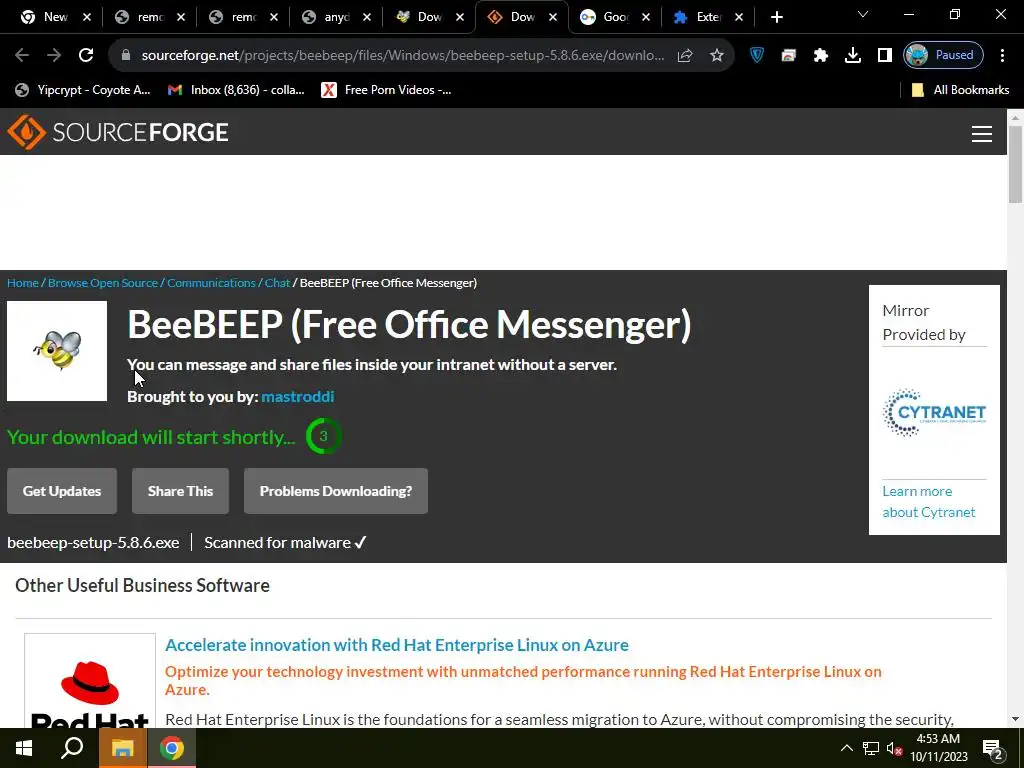
Task: Click the Cytranet mirror logo
Action: pos(934,412)
